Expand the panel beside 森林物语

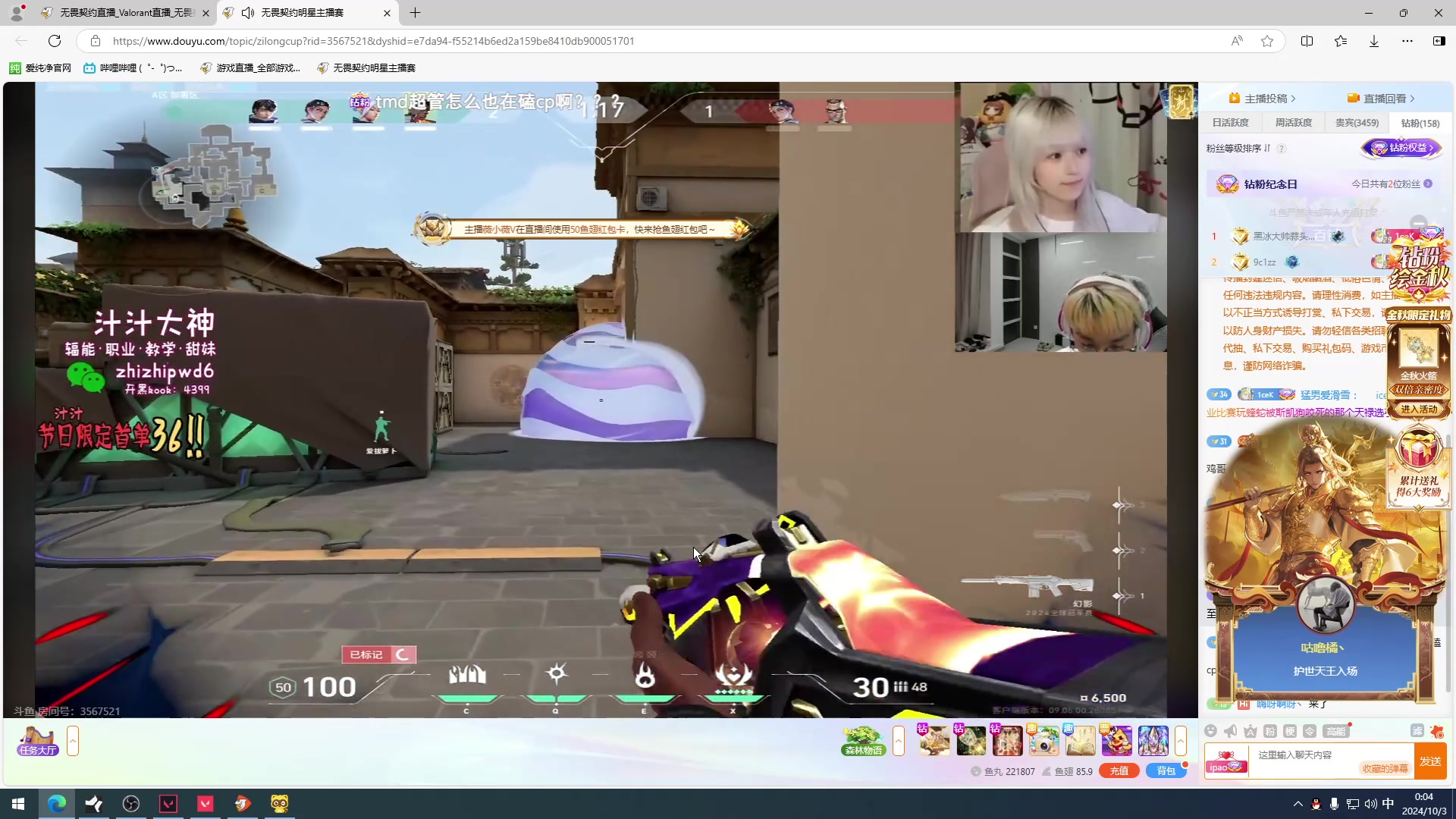pyautogui.click(x=899, y=741)
